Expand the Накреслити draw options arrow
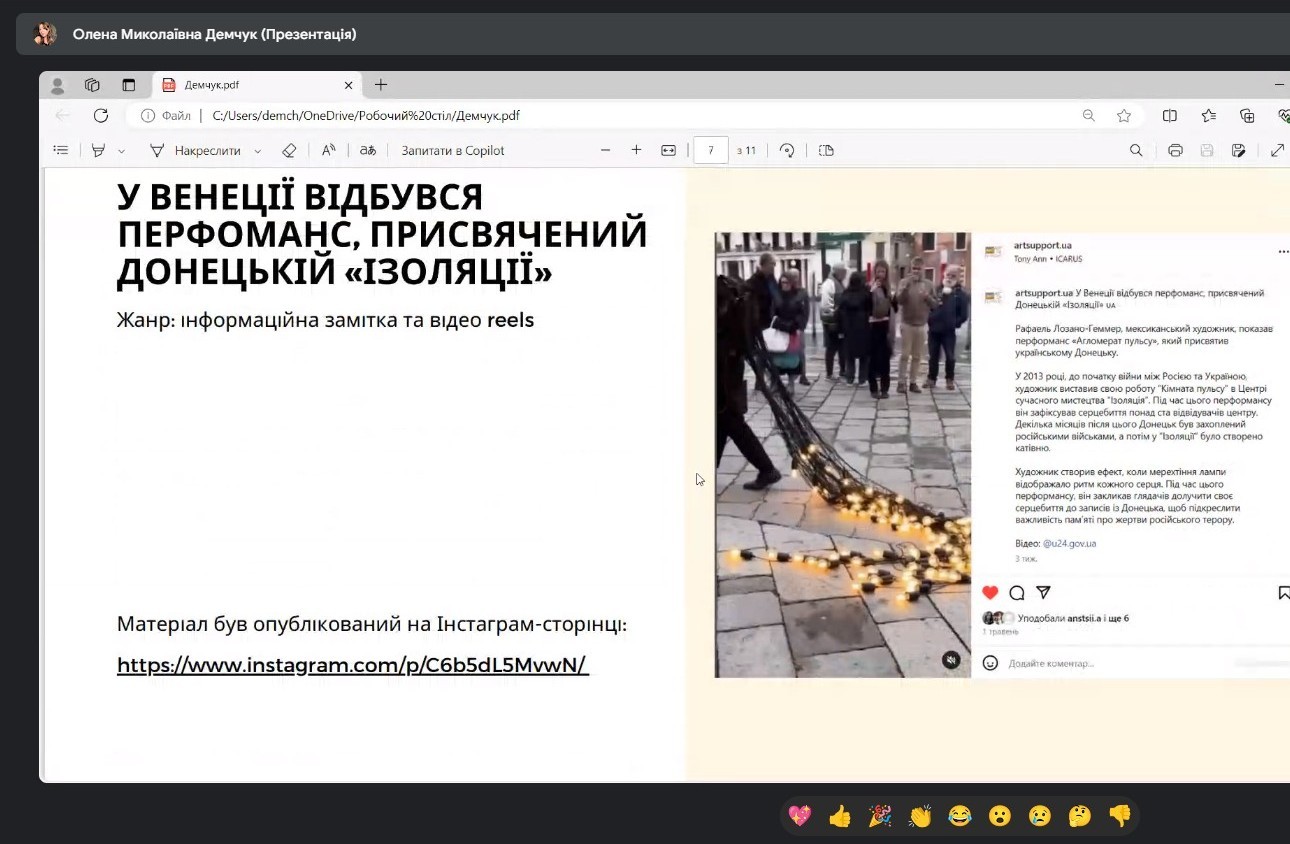 (258, 152)
